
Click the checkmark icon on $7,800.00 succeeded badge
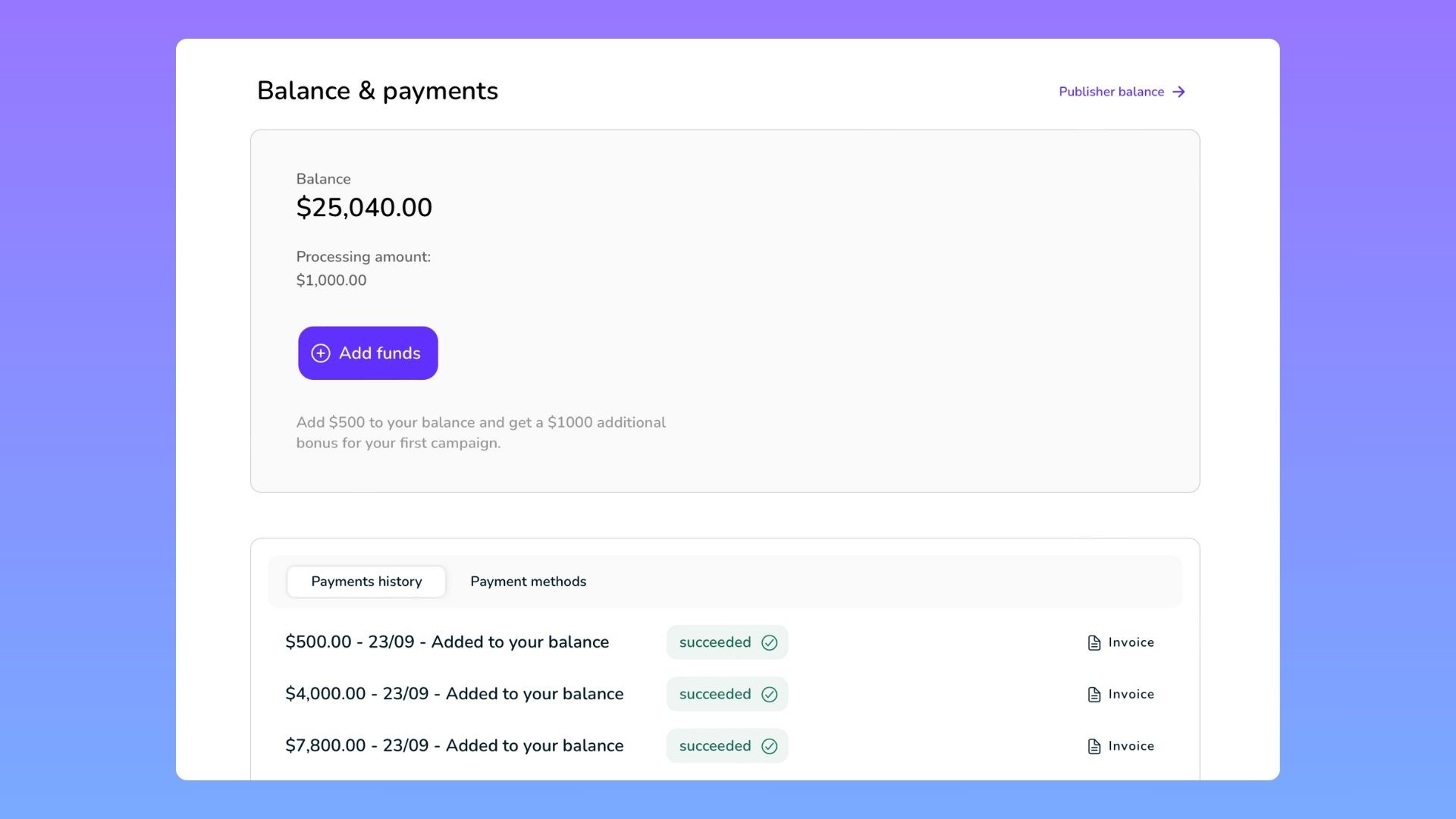click(768, 746)
